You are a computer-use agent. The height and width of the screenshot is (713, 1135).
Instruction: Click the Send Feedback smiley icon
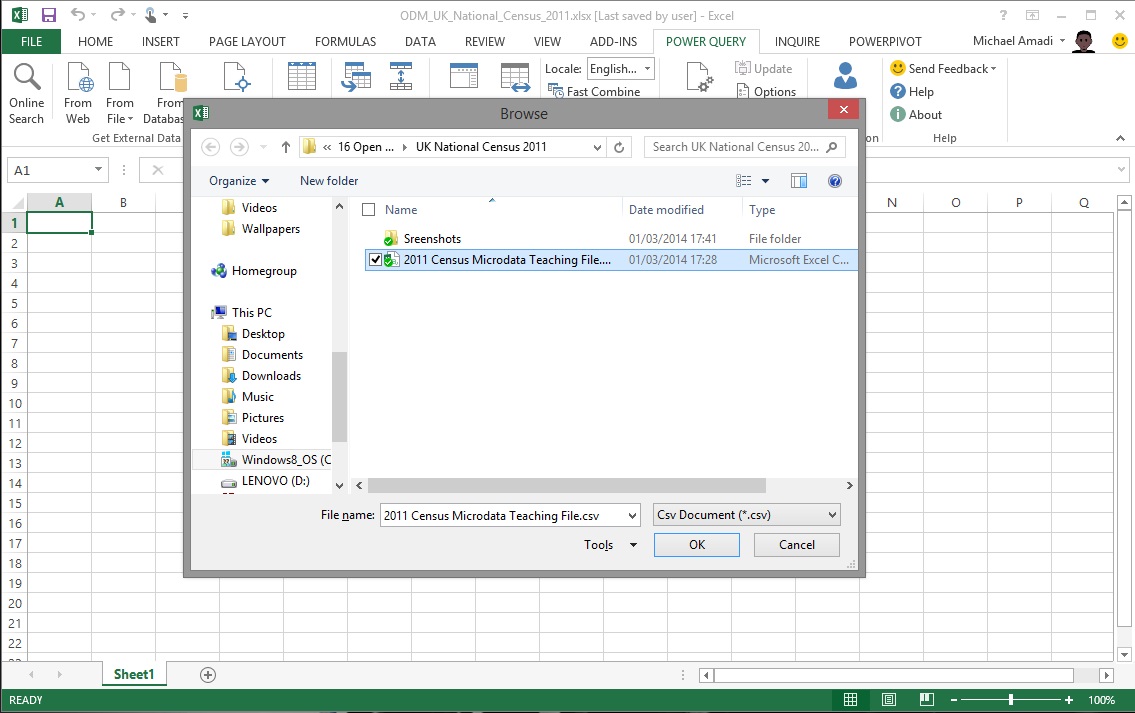[898, 68]
